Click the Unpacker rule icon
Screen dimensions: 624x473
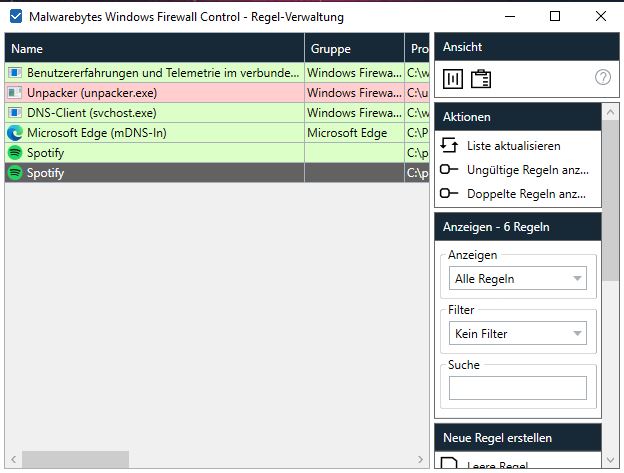[15, 93]
